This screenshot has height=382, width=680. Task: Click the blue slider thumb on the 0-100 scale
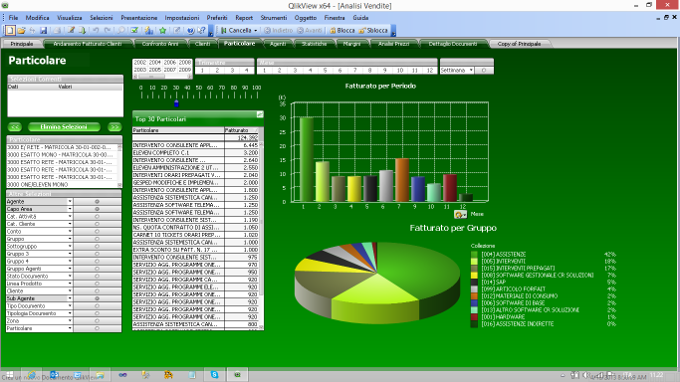pyautogui.click(x=176, y=104)
